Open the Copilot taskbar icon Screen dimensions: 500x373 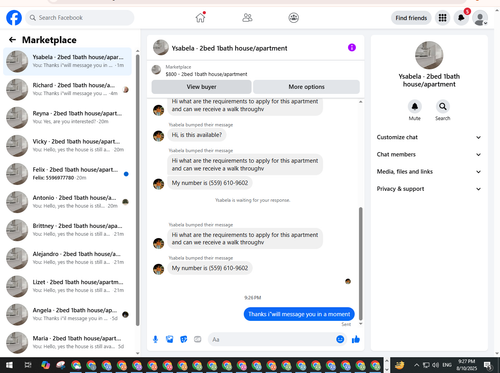point(45,365)
